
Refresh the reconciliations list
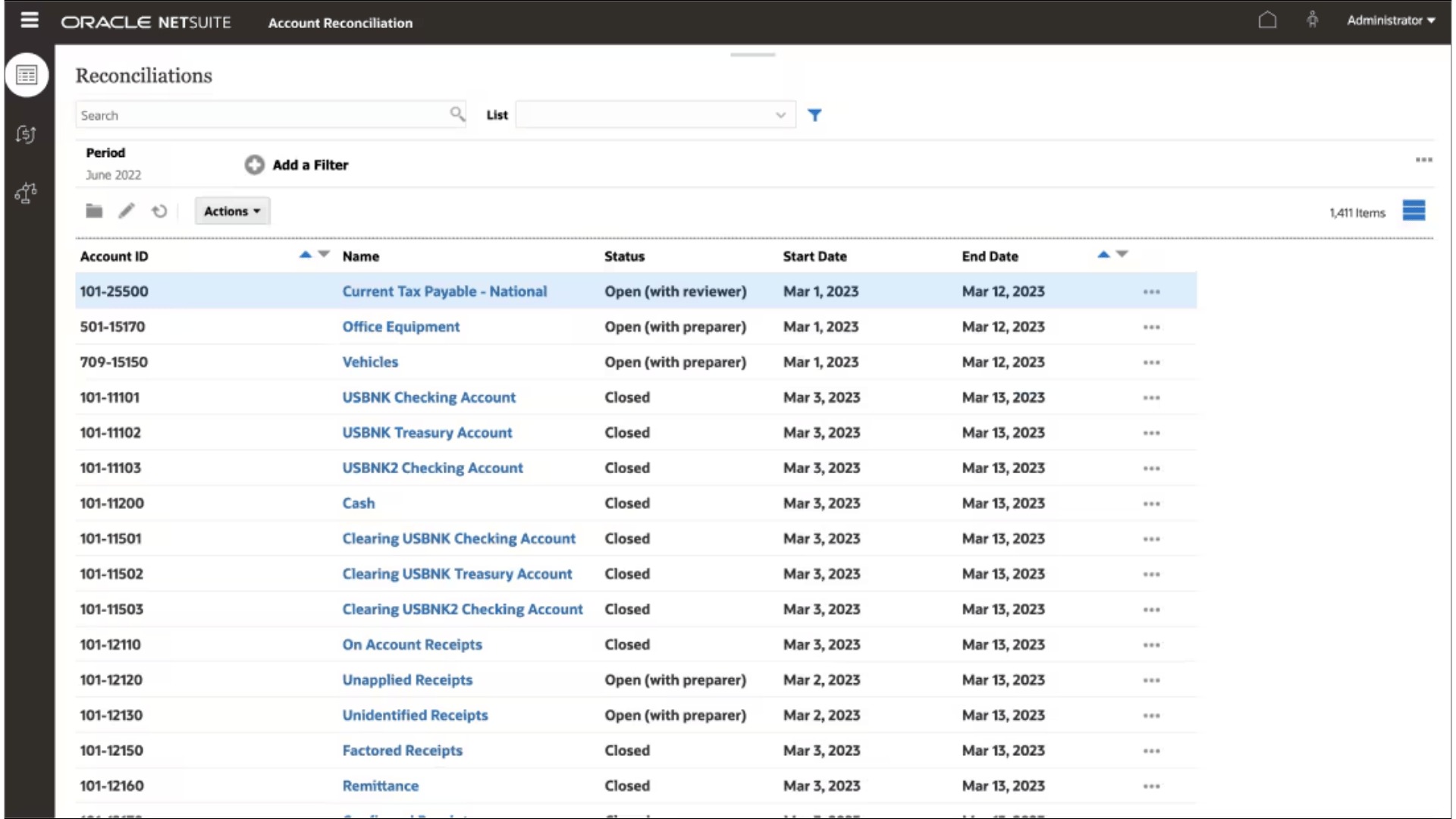[159, 211]
